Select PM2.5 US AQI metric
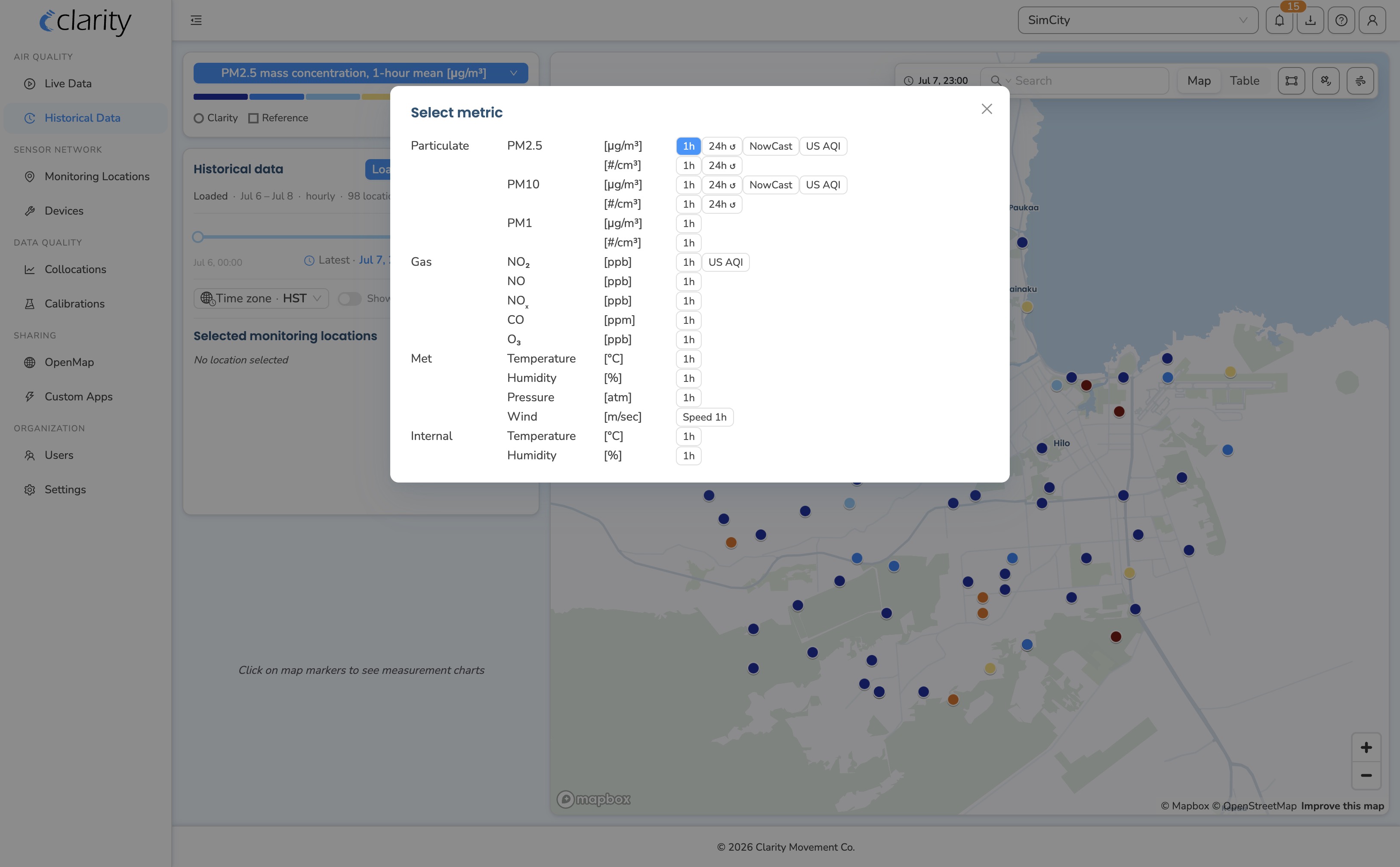 (x=823, y=146)
